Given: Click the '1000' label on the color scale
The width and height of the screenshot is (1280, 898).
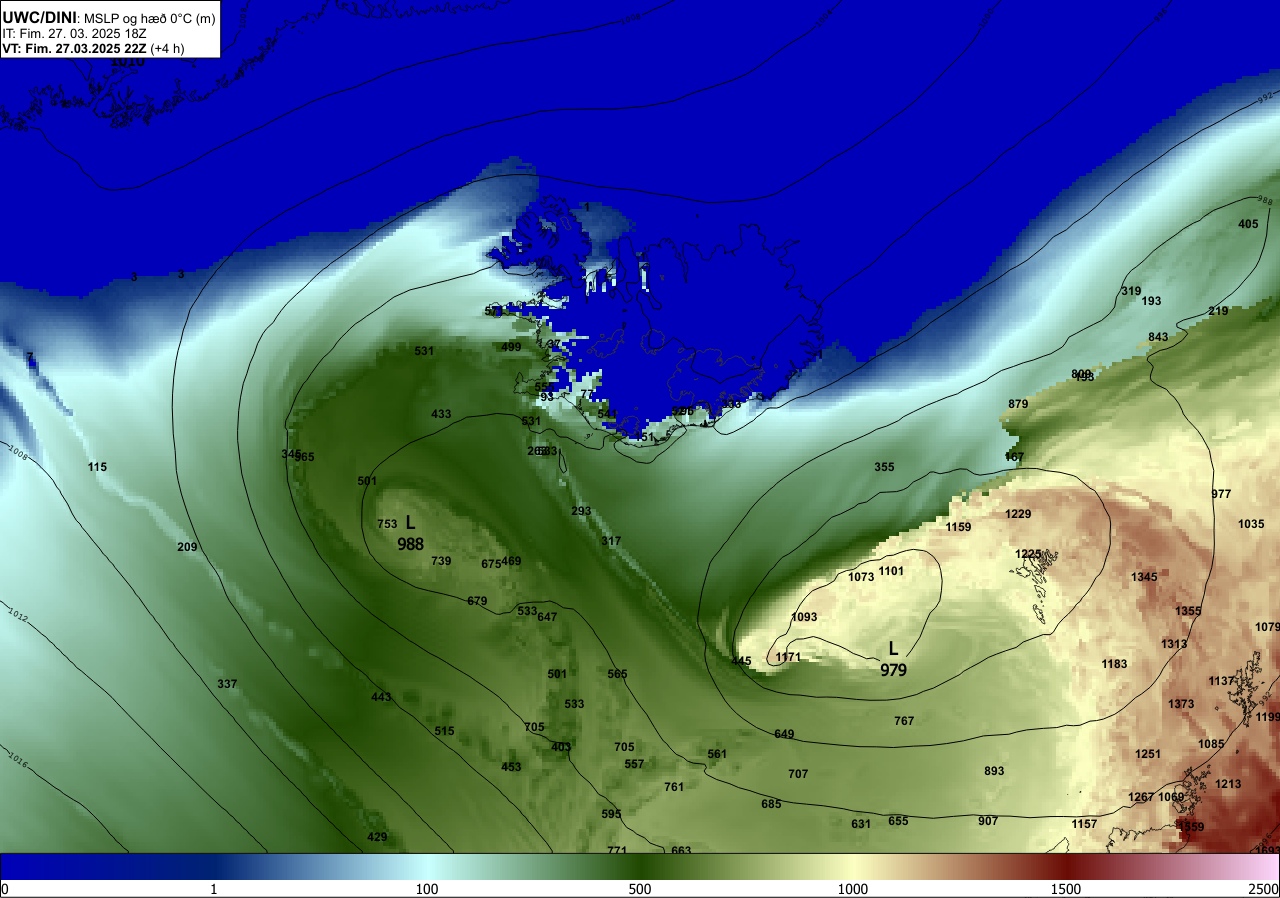Looking at the screenshot, I should (x=853, y=889).
